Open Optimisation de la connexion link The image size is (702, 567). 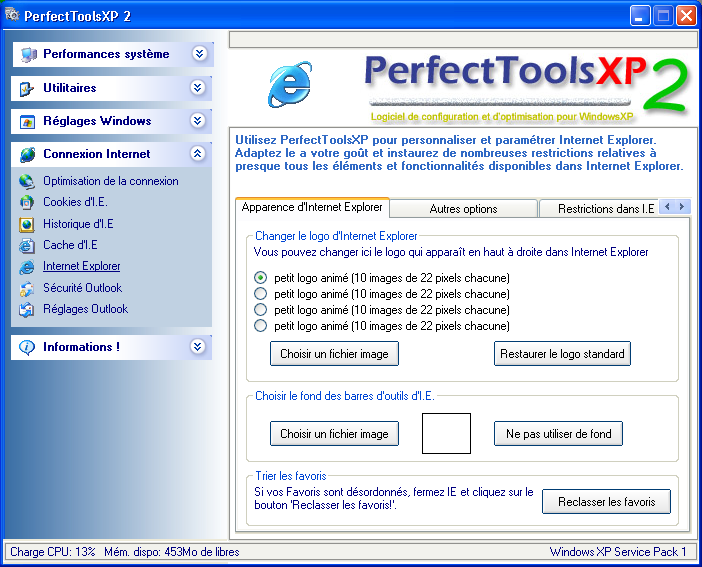[x=111, y=181]
